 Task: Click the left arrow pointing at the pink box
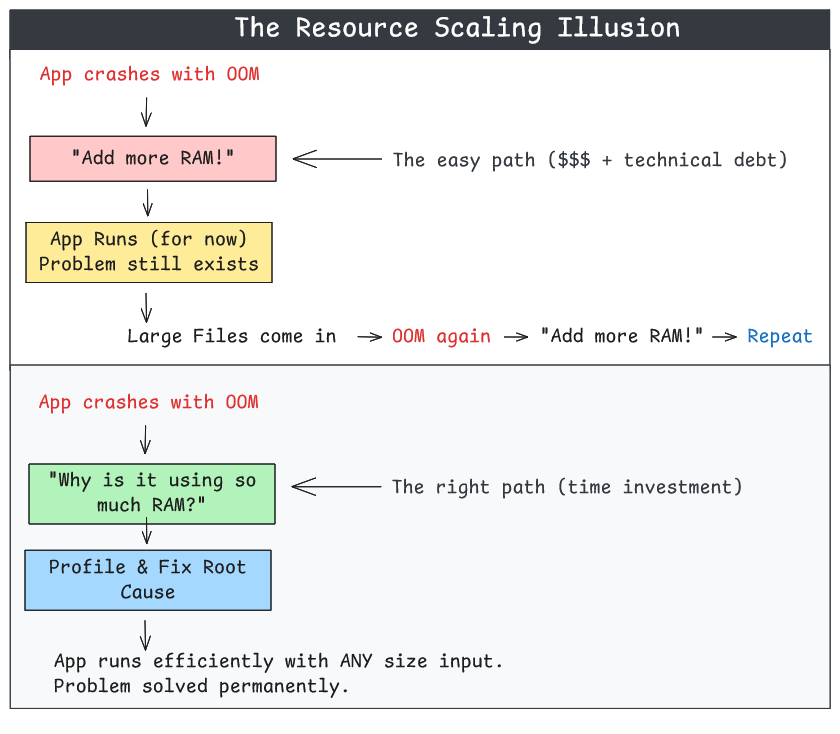point(336,159)
